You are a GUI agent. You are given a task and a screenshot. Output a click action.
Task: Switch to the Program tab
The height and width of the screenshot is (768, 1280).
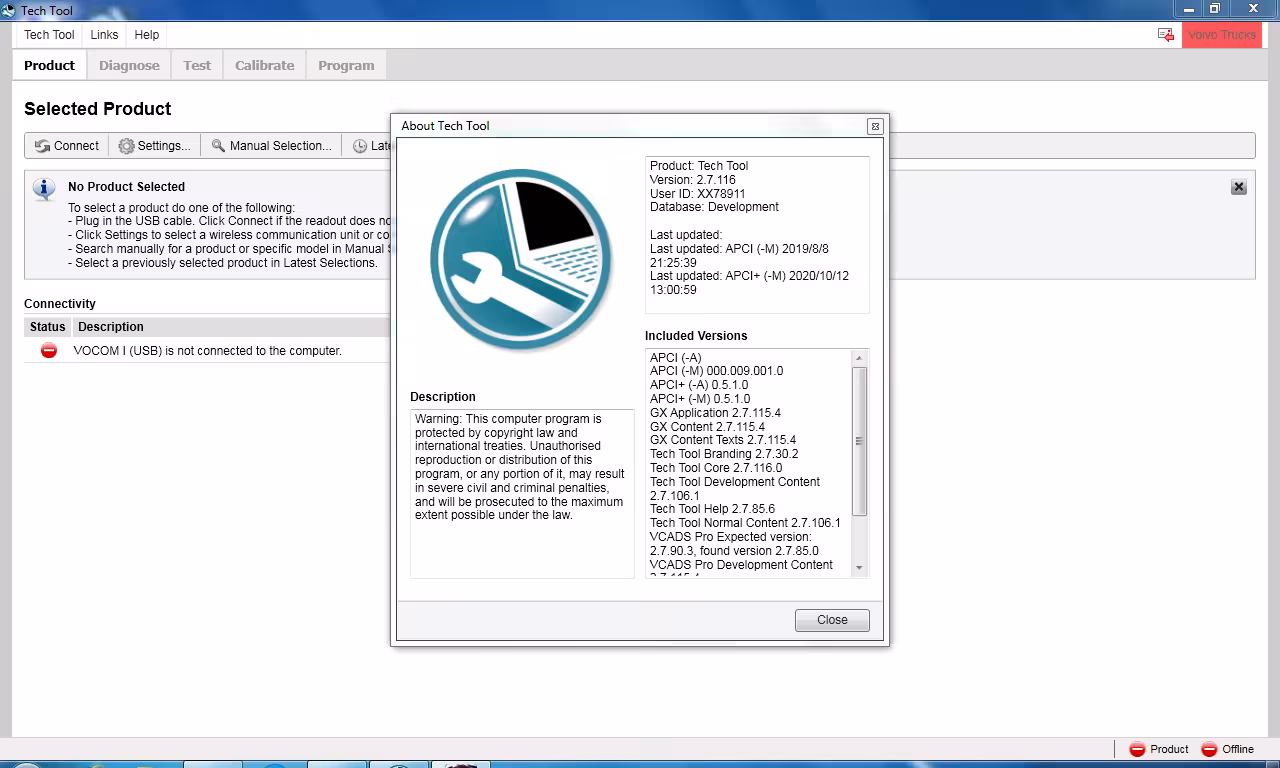pyautogui.click(x=346, y=65)
